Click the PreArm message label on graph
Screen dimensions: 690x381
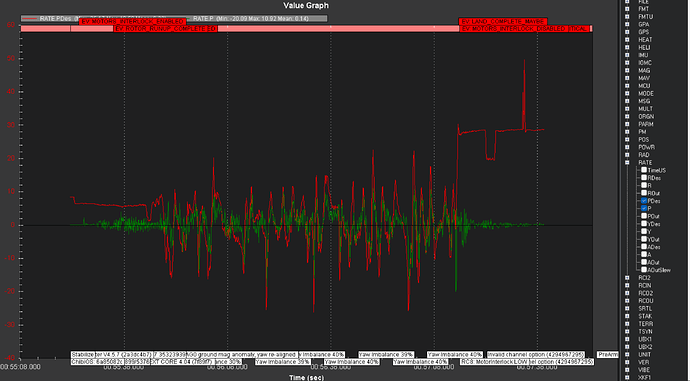608,355
